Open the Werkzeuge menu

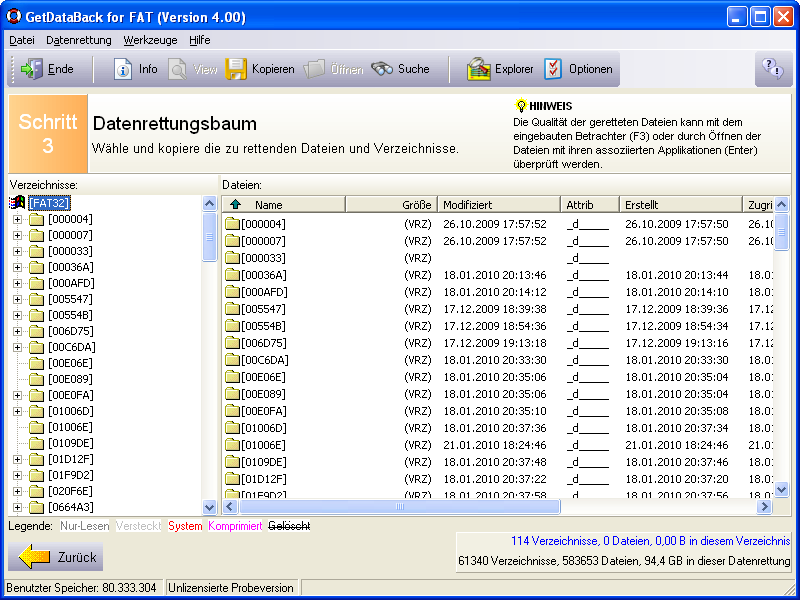click(151, 40)
